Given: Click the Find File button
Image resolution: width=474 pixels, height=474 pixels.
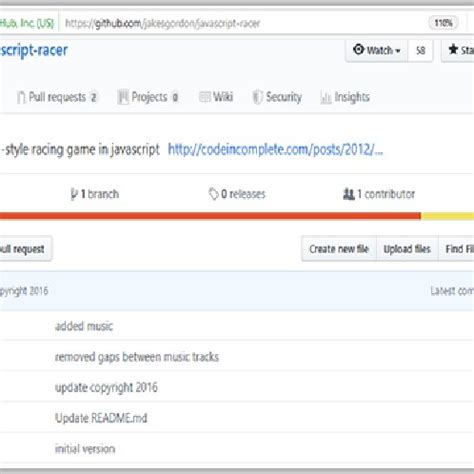Looking at the screenshot, I should [457, 249].
